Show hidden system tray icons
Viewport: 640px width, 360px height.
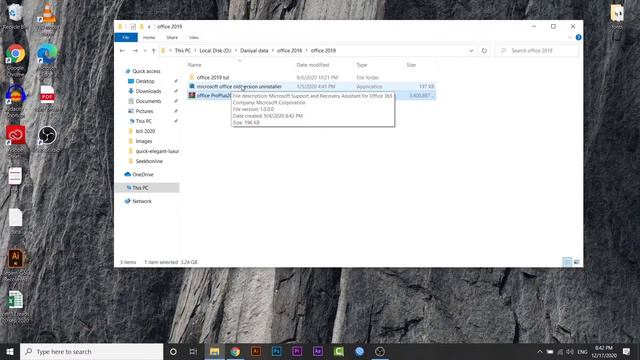click(x=540, y=351)
